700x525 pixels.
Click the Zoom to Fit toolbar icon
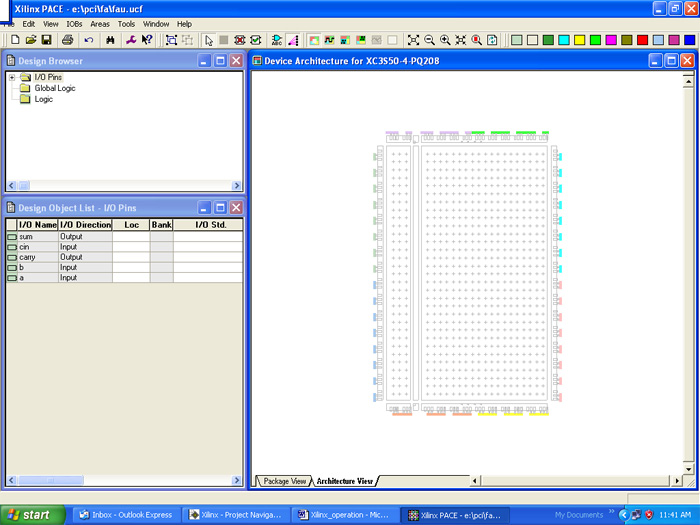coord(413,40)
